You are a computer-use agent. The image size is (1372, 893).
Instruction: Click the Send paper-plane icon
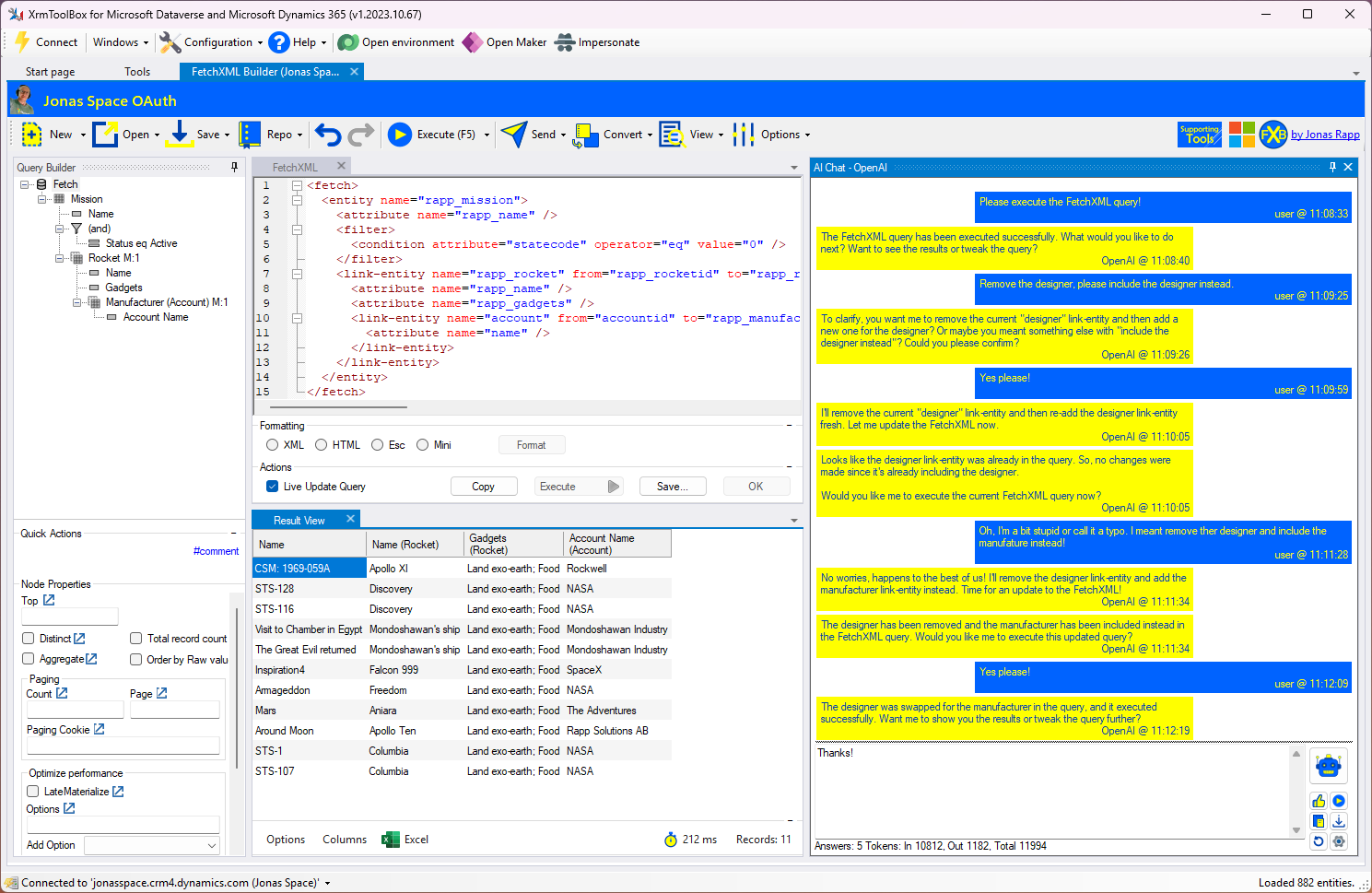click(x=514, y=135)
